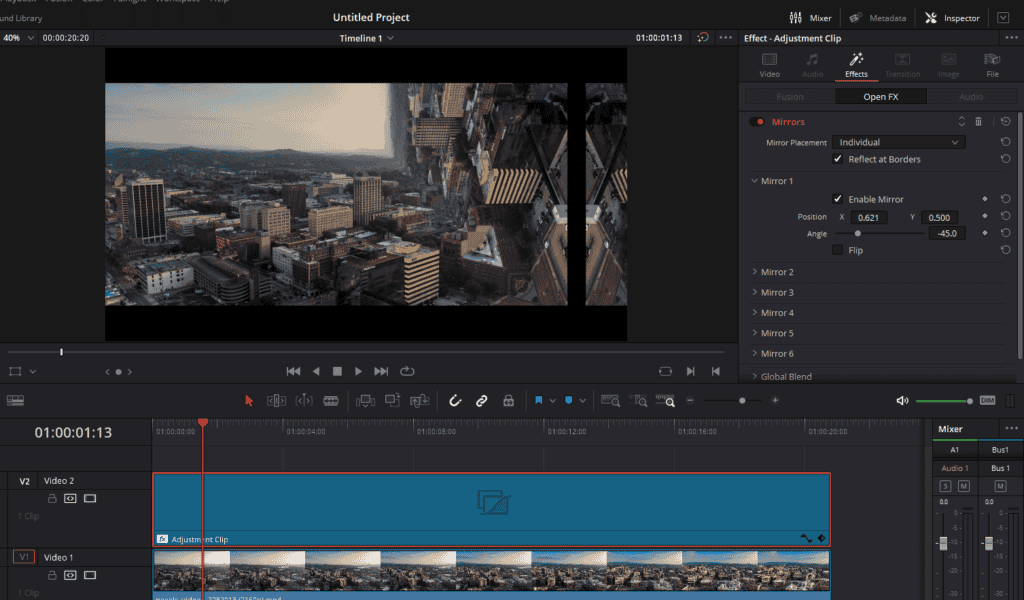1024x600 pixels.
Task: Choose the Dynamic Trim Mode tool
Action: pyautogui.click(x=304, y=400)
